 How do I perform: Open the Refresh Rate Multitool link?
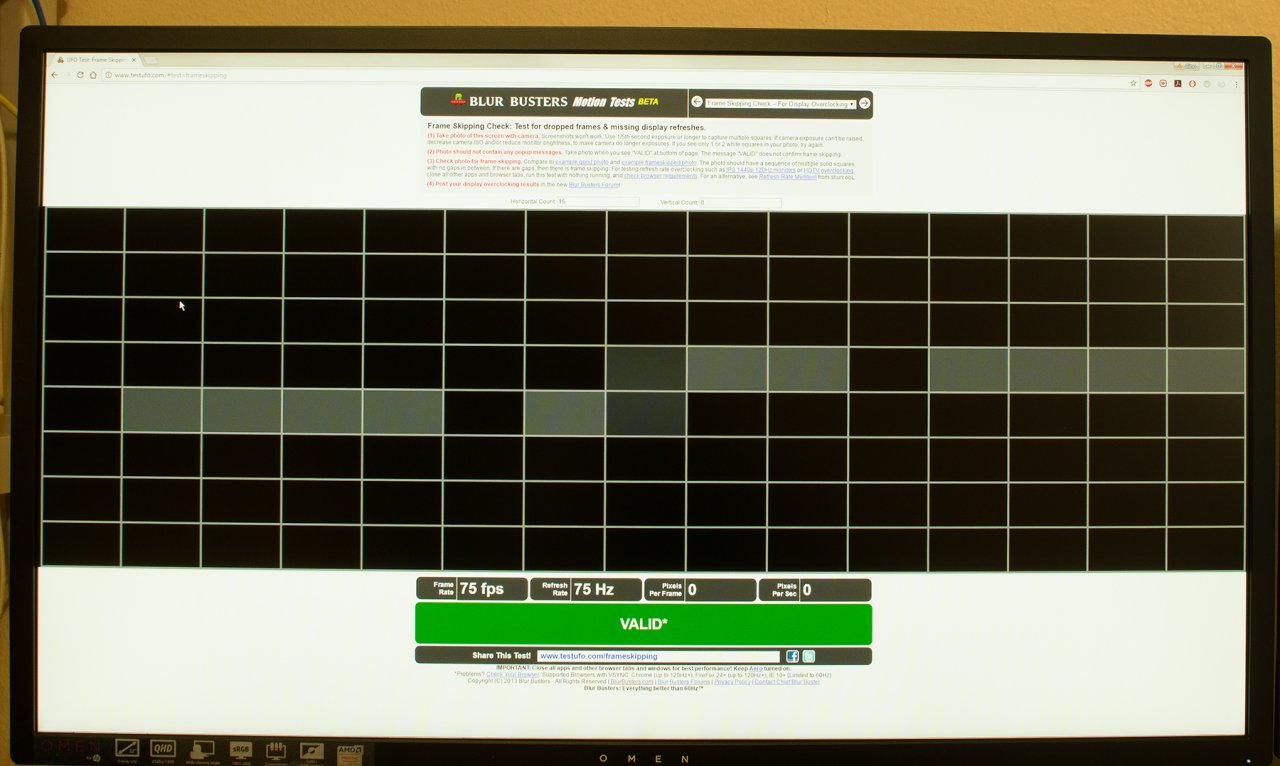pyautogui.click(x=788, y=176)
